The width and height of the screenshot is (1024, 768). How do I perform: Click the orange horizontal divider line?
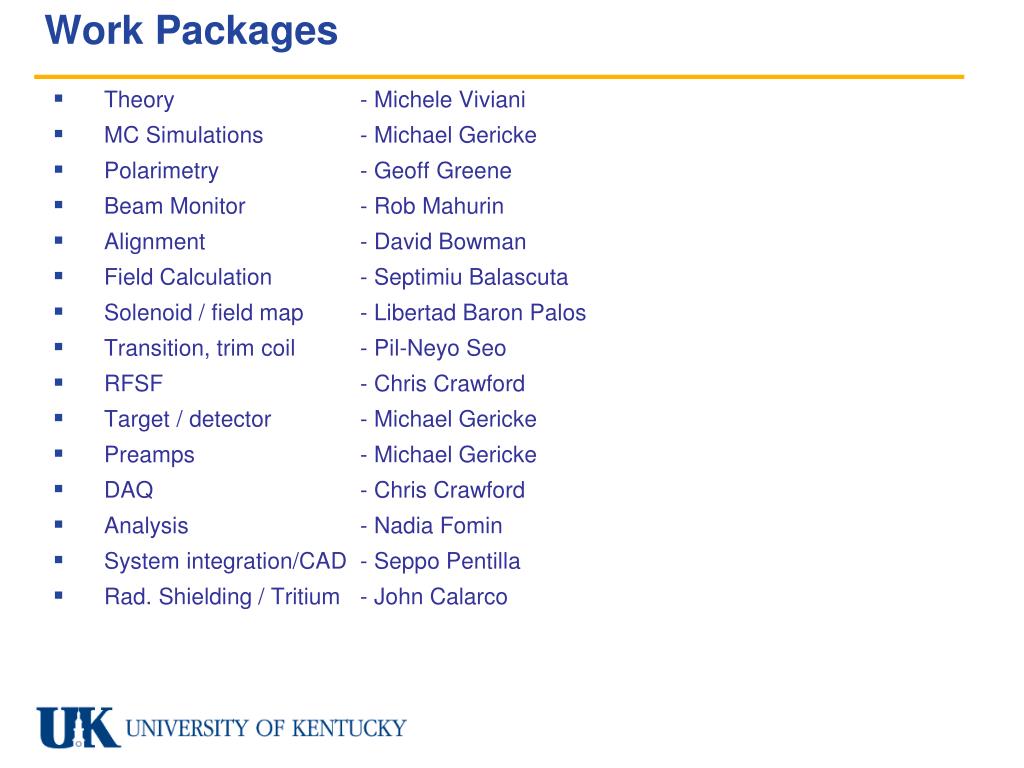tap(499, 76)
